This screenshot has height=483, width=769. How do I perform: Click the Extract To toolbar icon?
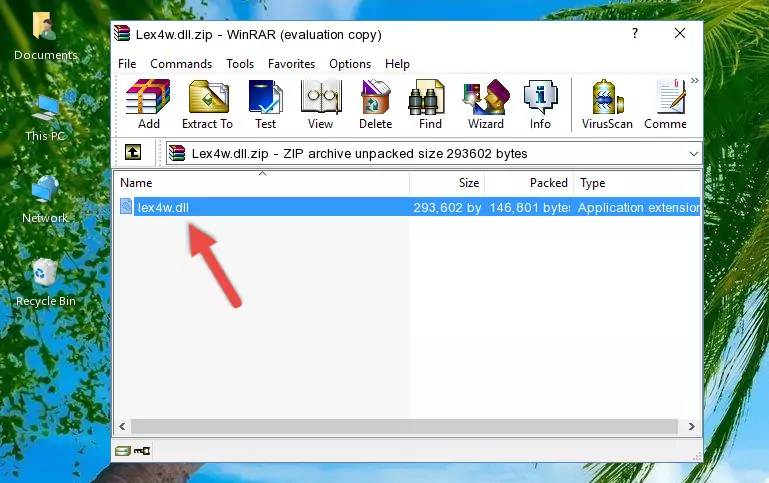[207, 104]
